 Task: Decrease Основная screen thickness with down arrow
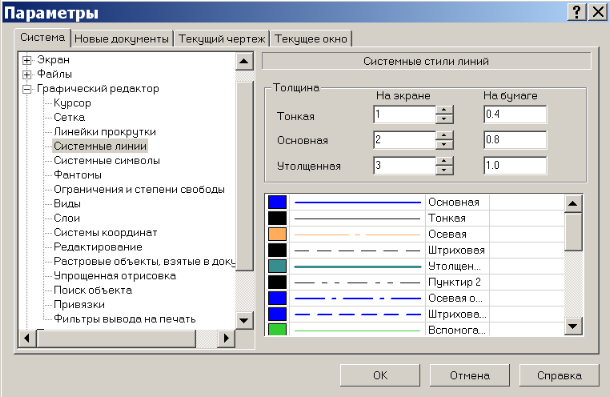point(444,144)
